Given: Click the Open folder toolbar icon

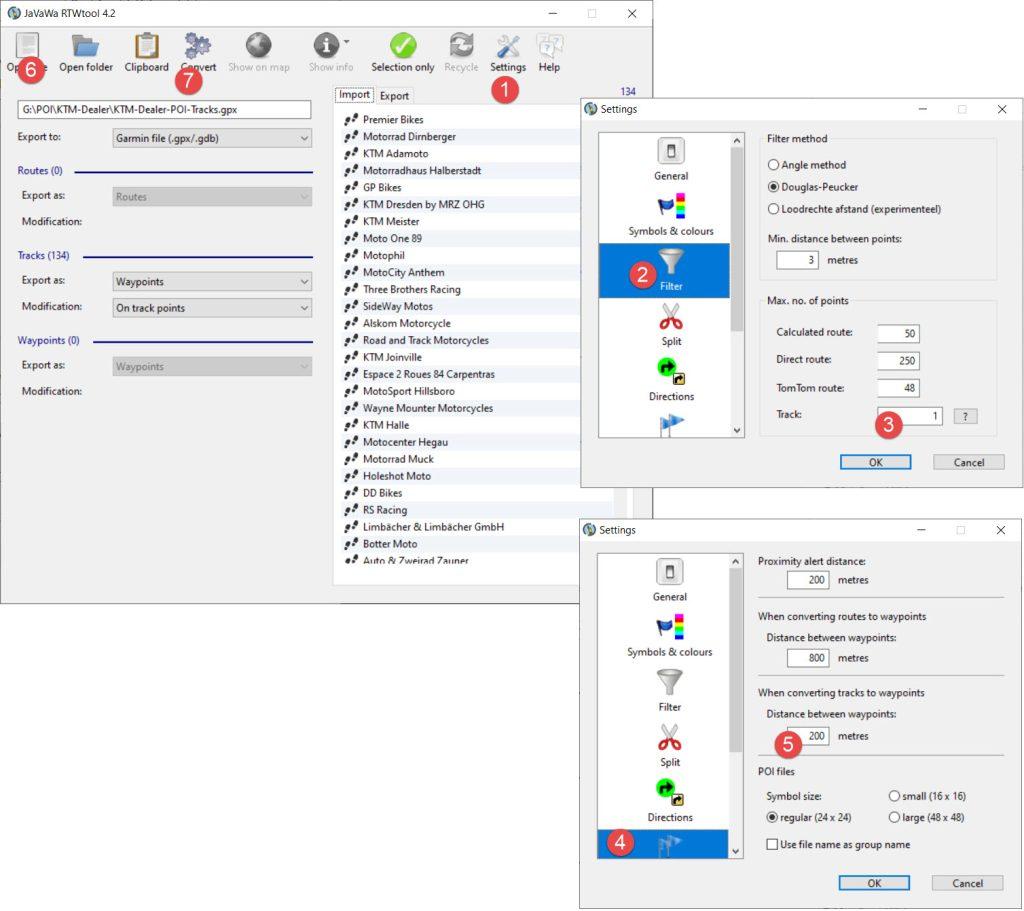Looking at the screenshot, I should (x=85, y=47).
